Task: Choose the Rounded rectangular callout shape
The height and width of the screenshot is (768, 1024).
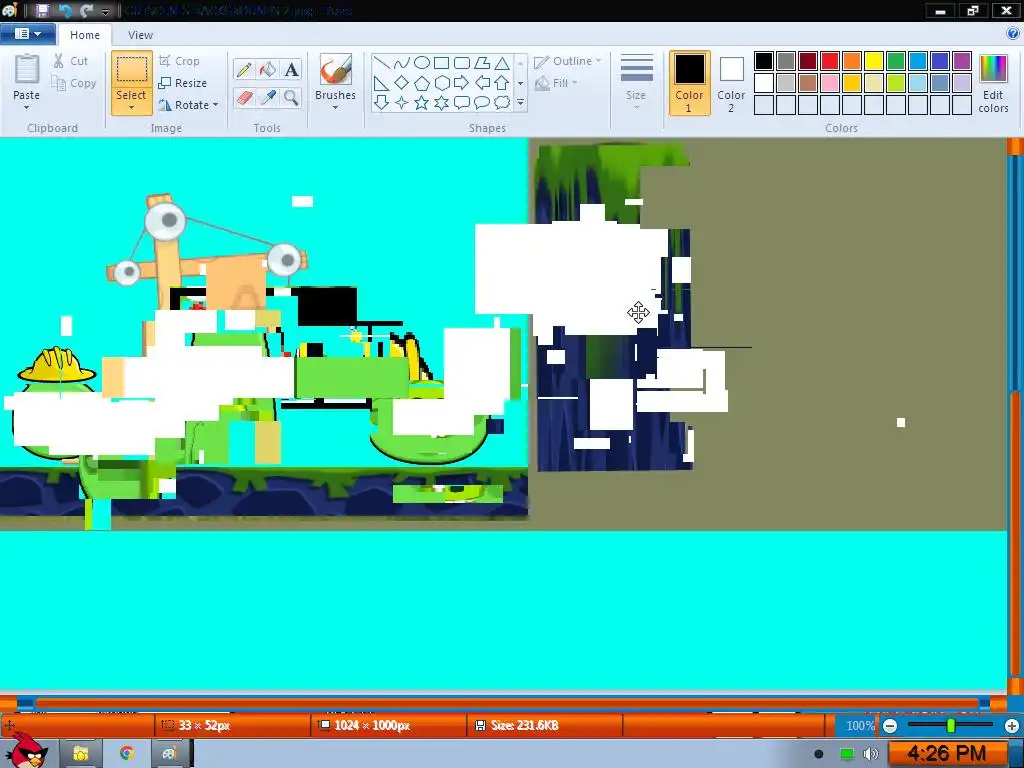Action: (462, 103)
